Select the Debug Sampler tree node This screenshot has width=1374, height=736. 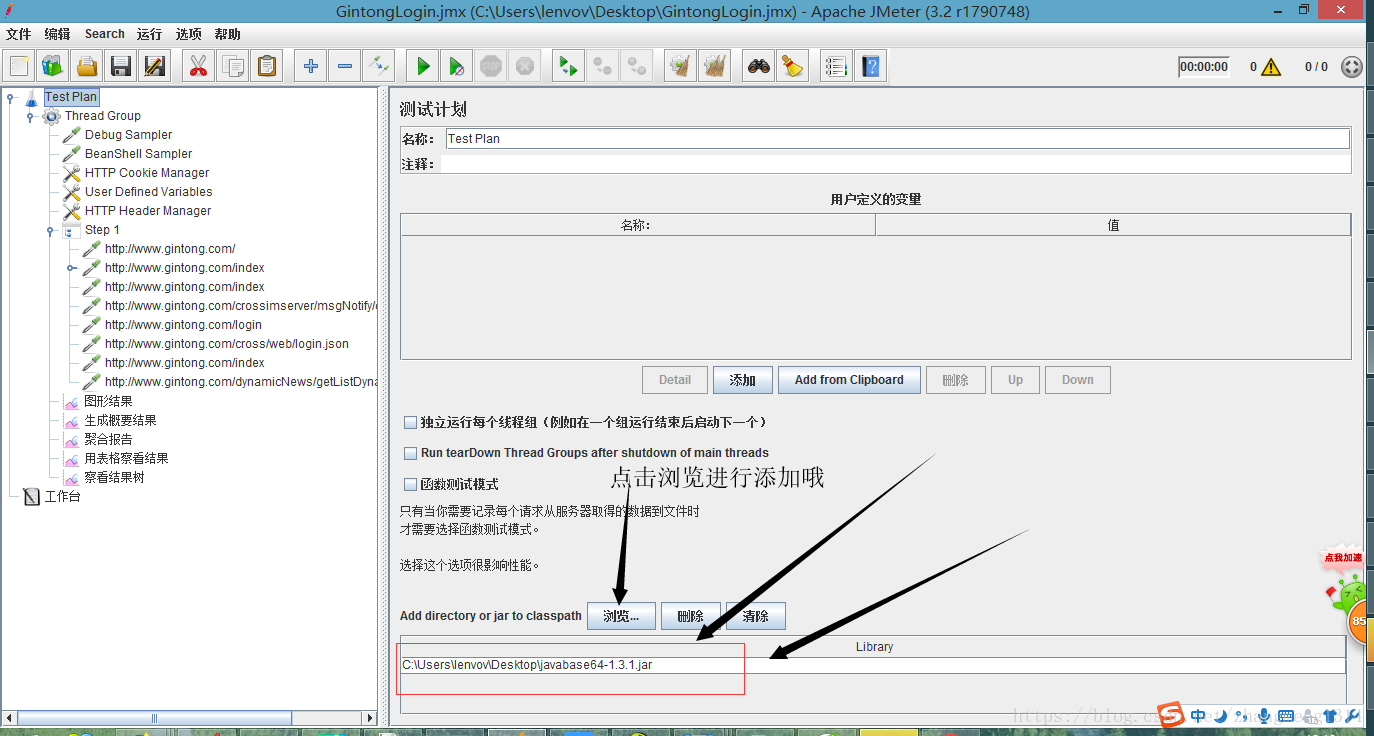pyautogui.click(x=128, y=135)
